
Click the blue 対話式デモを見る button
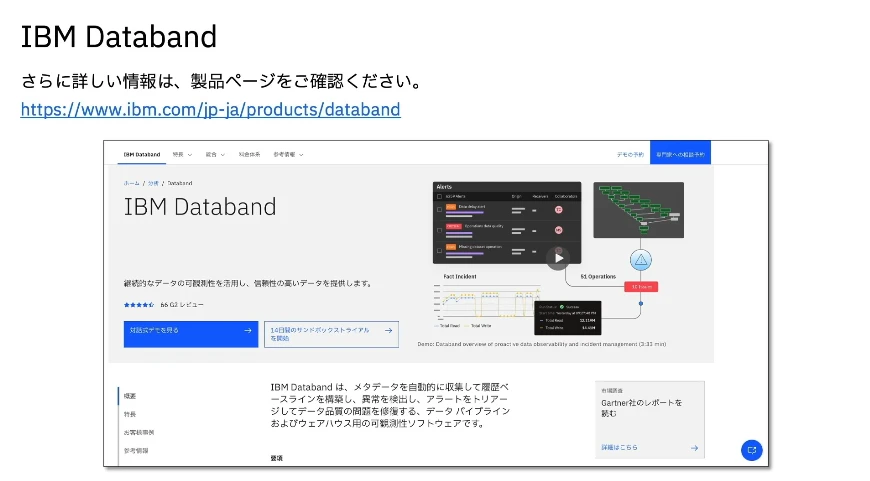point(191,334)
